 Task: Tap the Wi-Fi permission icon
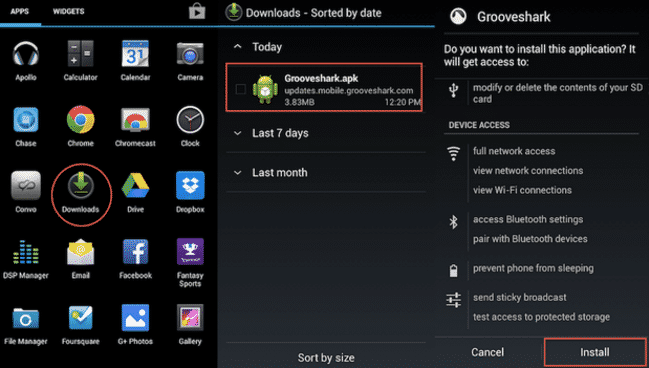[x=454, y=154]
